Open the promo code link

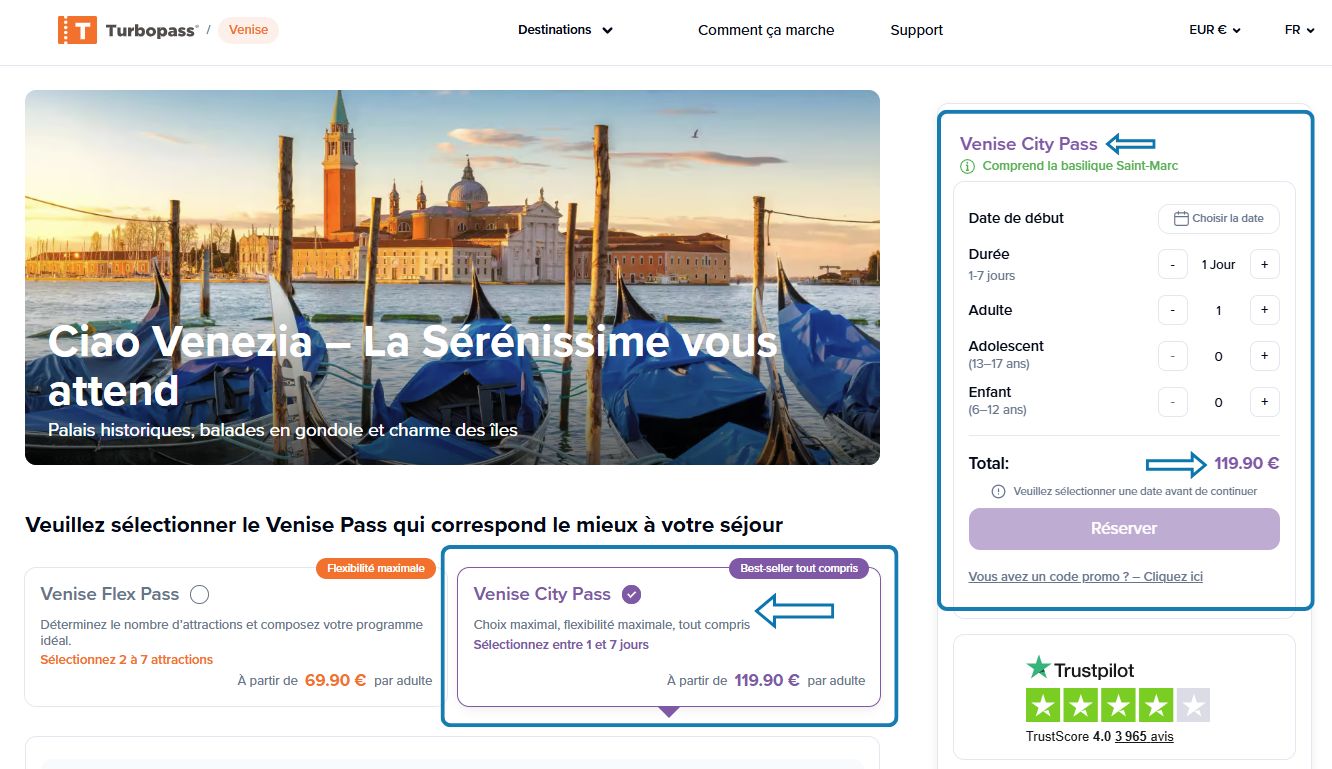[x=1086, y=576]
